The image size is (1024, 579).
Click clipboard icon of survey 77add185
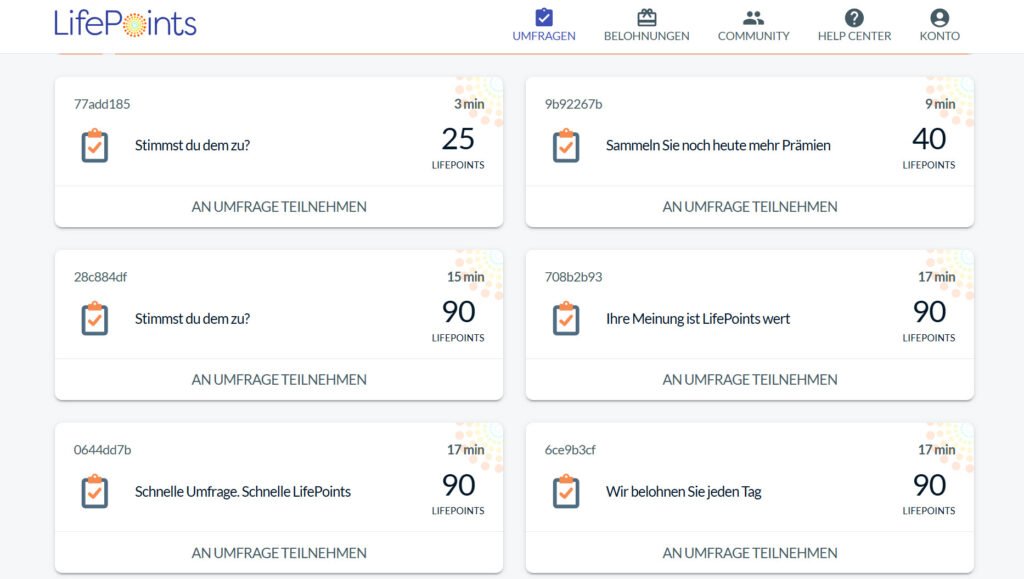click(95, 146)
